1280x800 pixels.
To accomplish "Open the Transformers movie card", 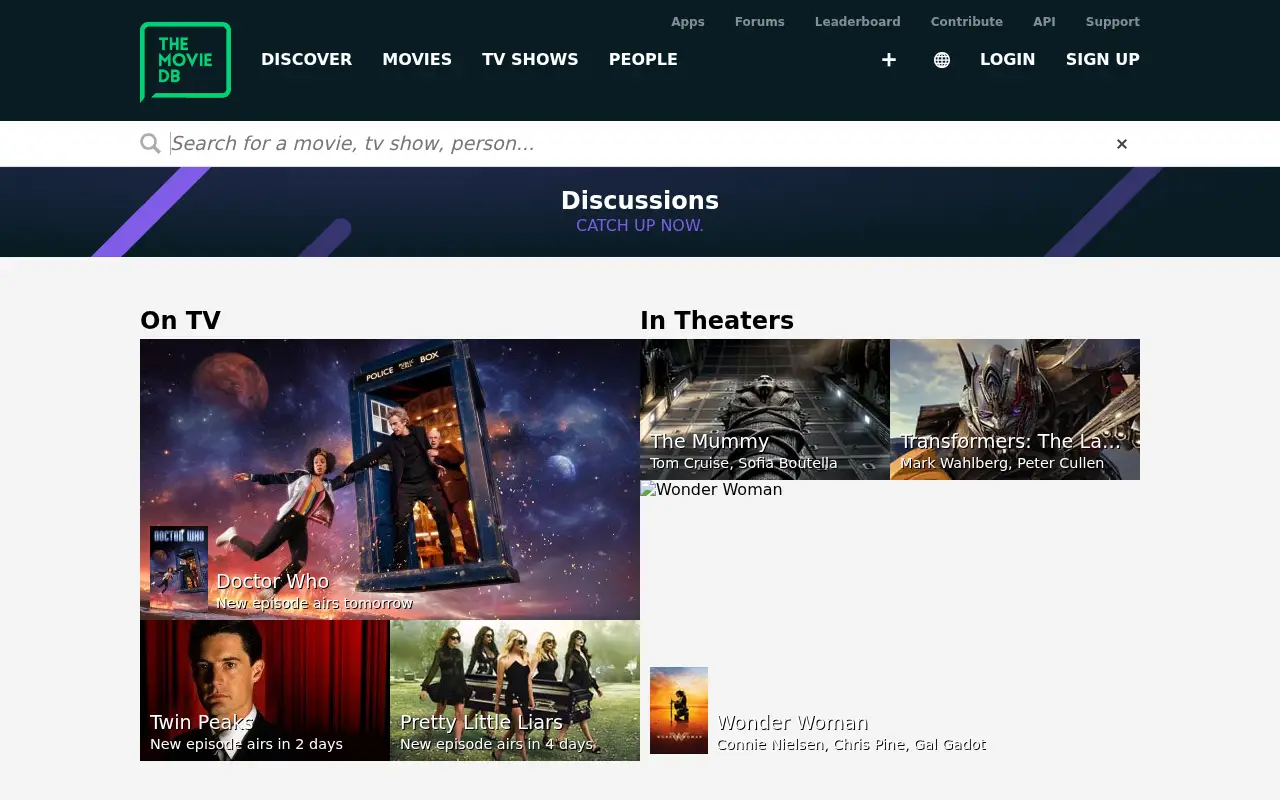I will coord(1015,410).
